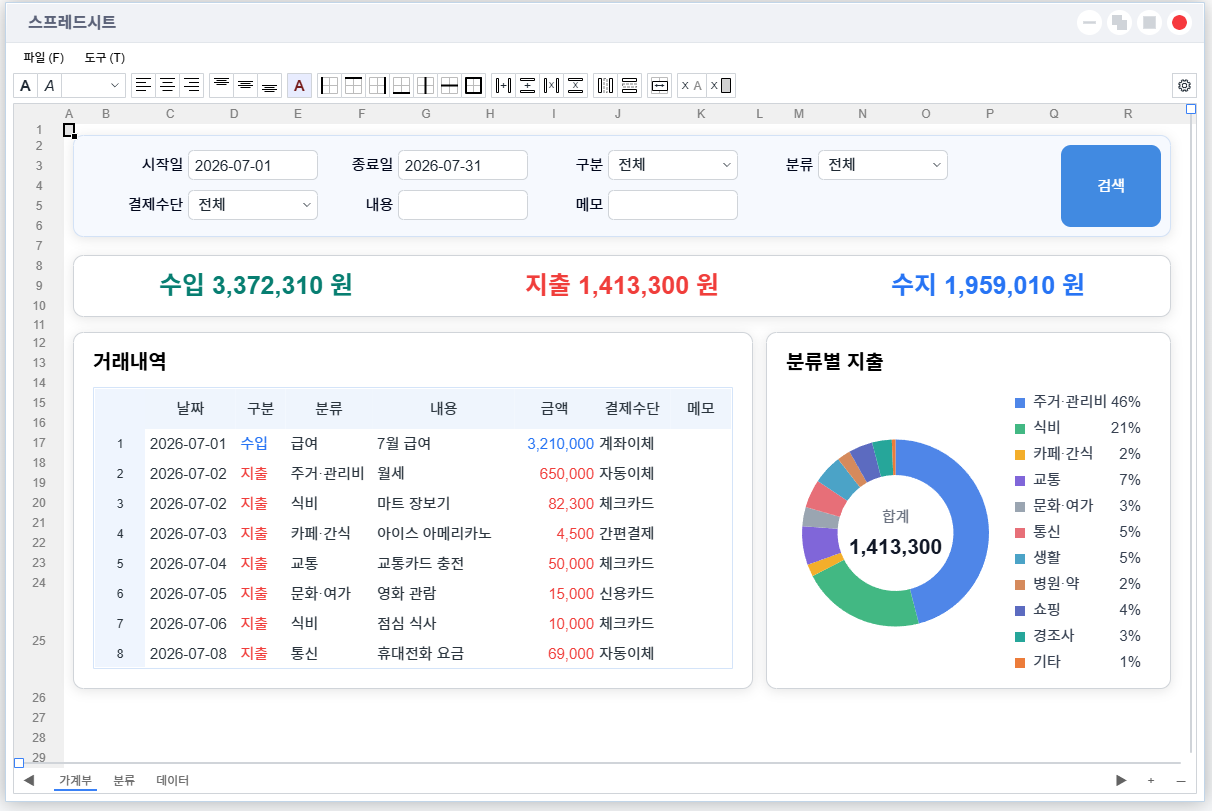Click the blue 검색 button
This screenshot has width=1212, height=811.
point(1111,186)
